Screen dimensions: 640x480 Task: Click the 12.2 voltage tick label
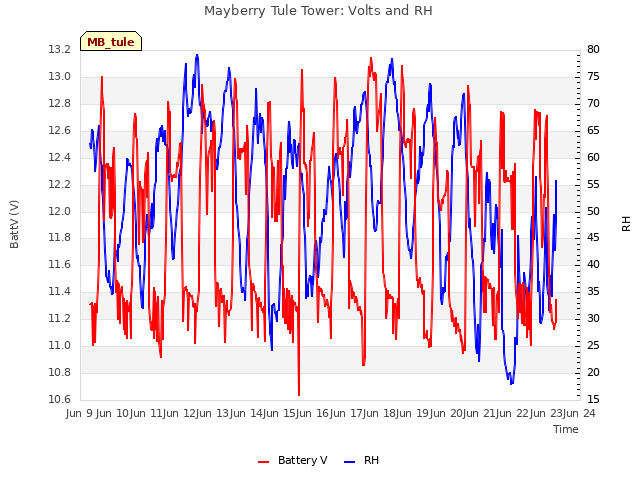[60, 184]
